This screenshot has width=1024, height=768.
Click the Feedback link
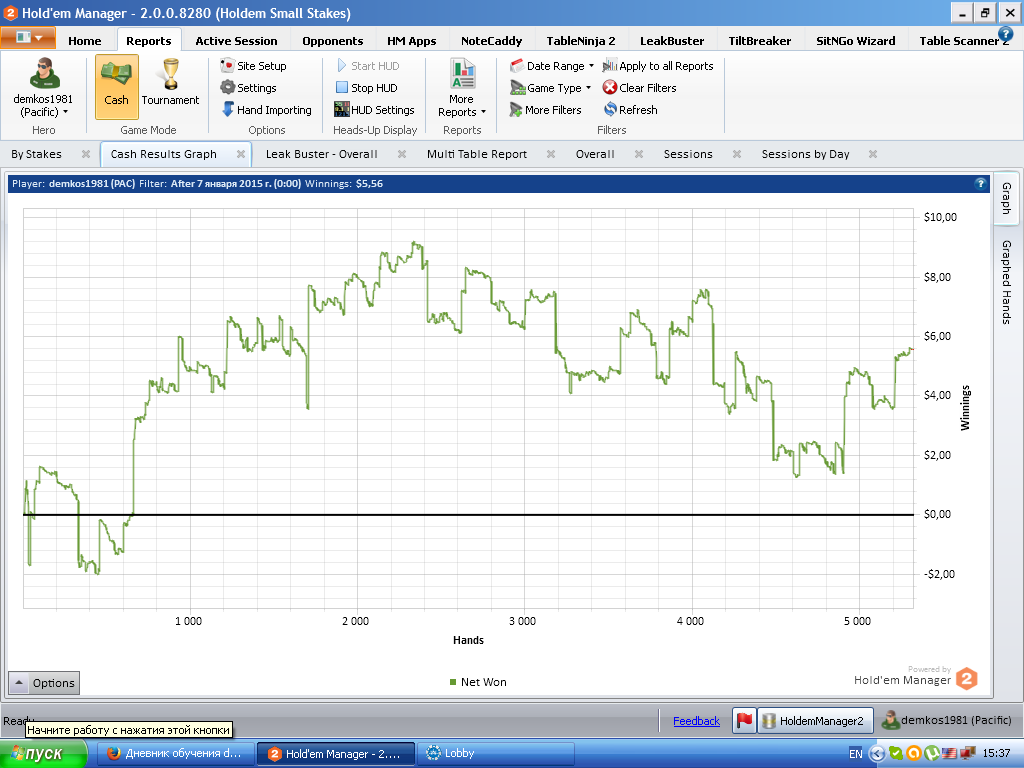click(696, 721)
